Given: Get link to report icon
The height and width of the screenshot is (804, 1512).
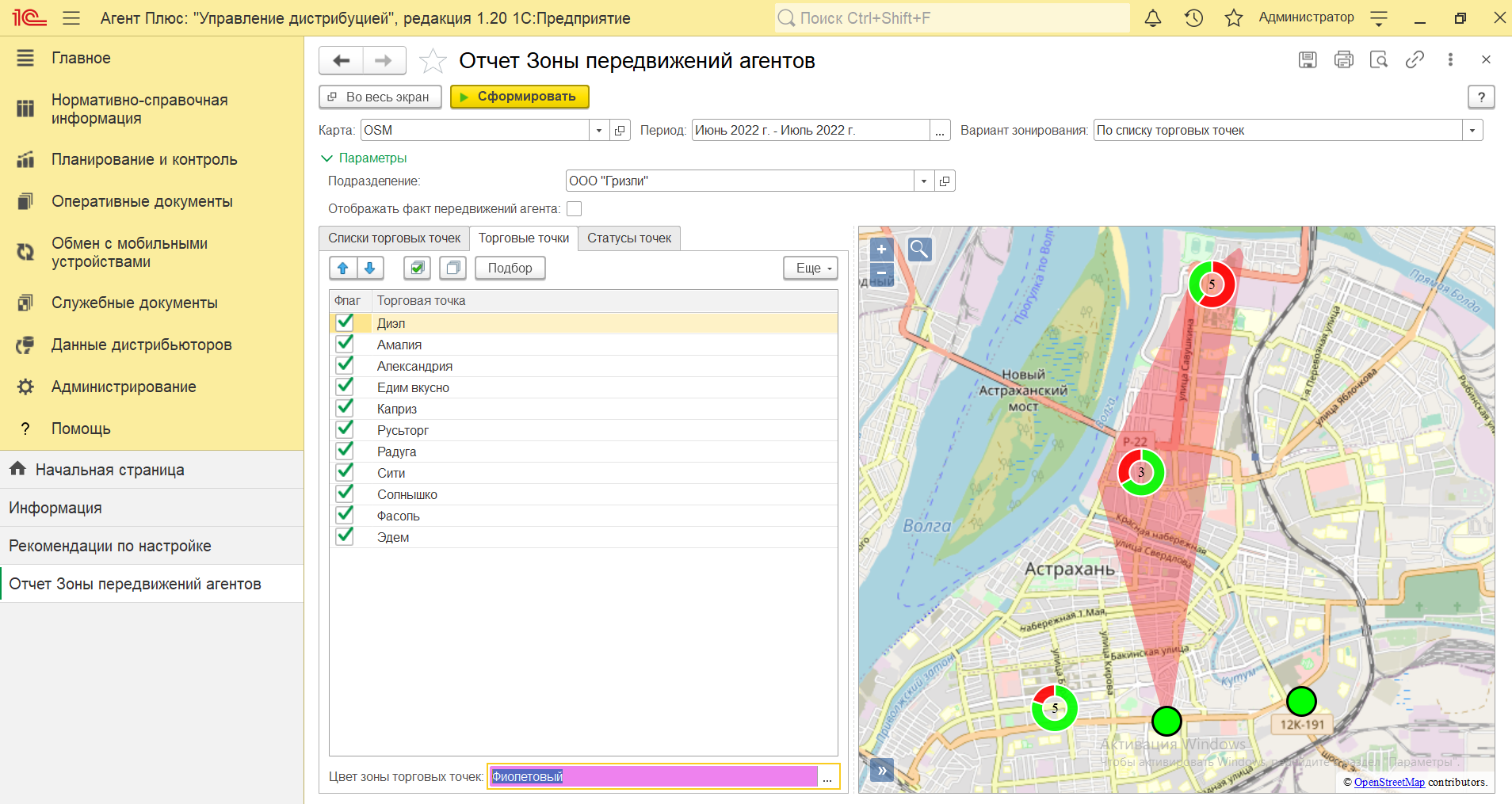Looking at the screenshot, I should (x=1415, y=59).
